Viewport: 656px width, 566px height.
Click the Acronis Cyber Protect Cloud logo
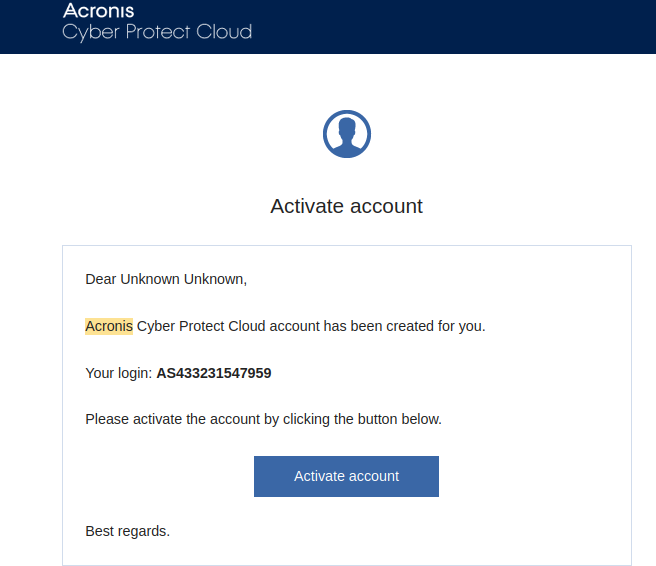(x=157, y=22)
